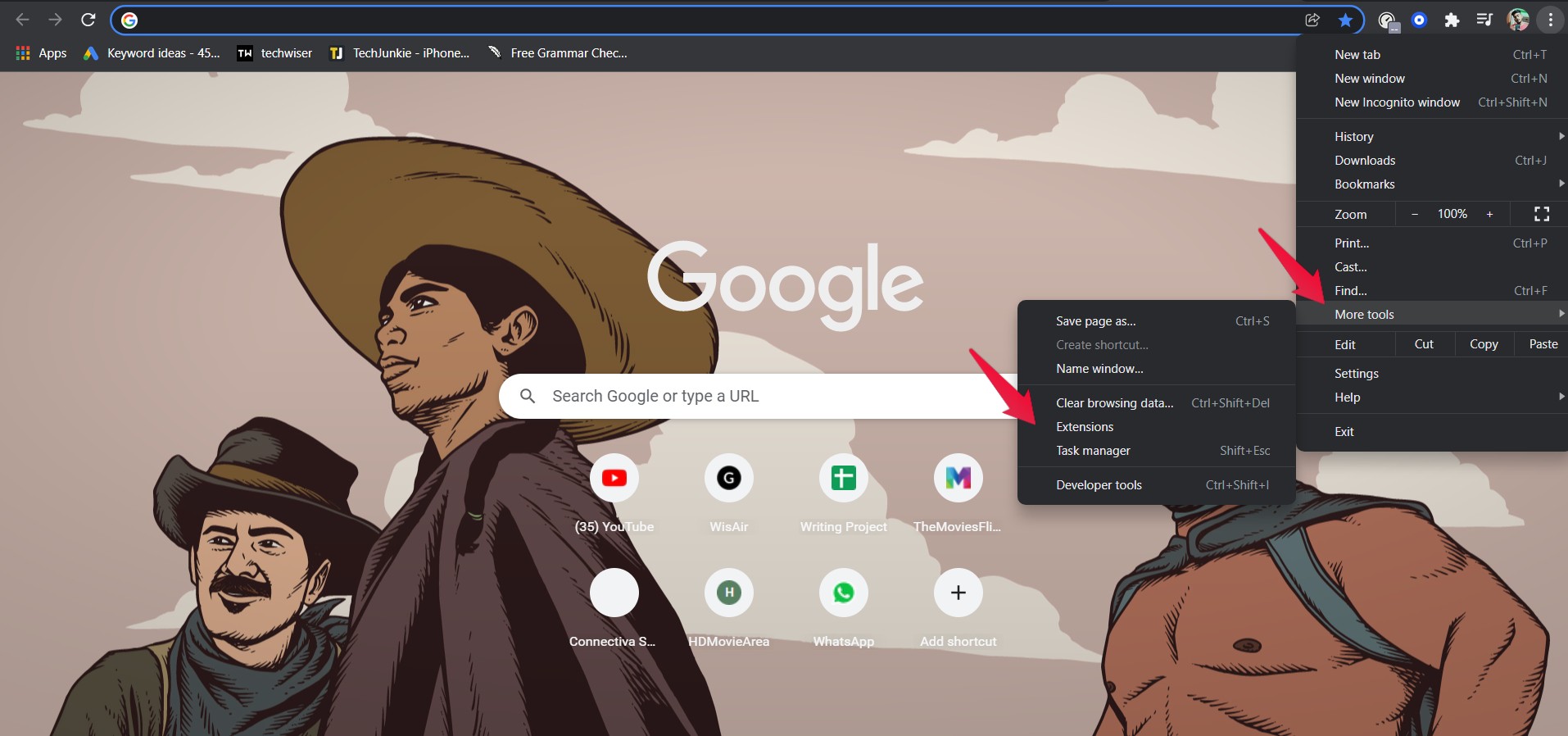Image resolution: width=1568 pixels, height=736 pixels.
Task: Click the search magnifier icon in search box
Action: tap(528, 397)
